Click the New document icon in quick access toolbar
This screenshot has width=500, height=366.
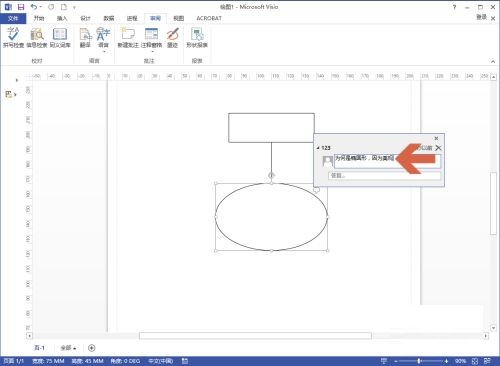(x=64, y=7)
